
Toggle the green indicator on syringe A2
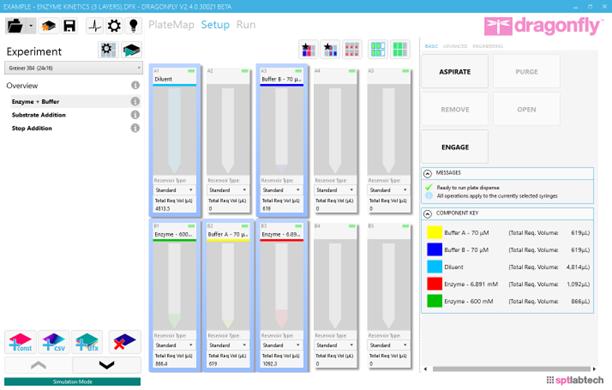point(245,71)
